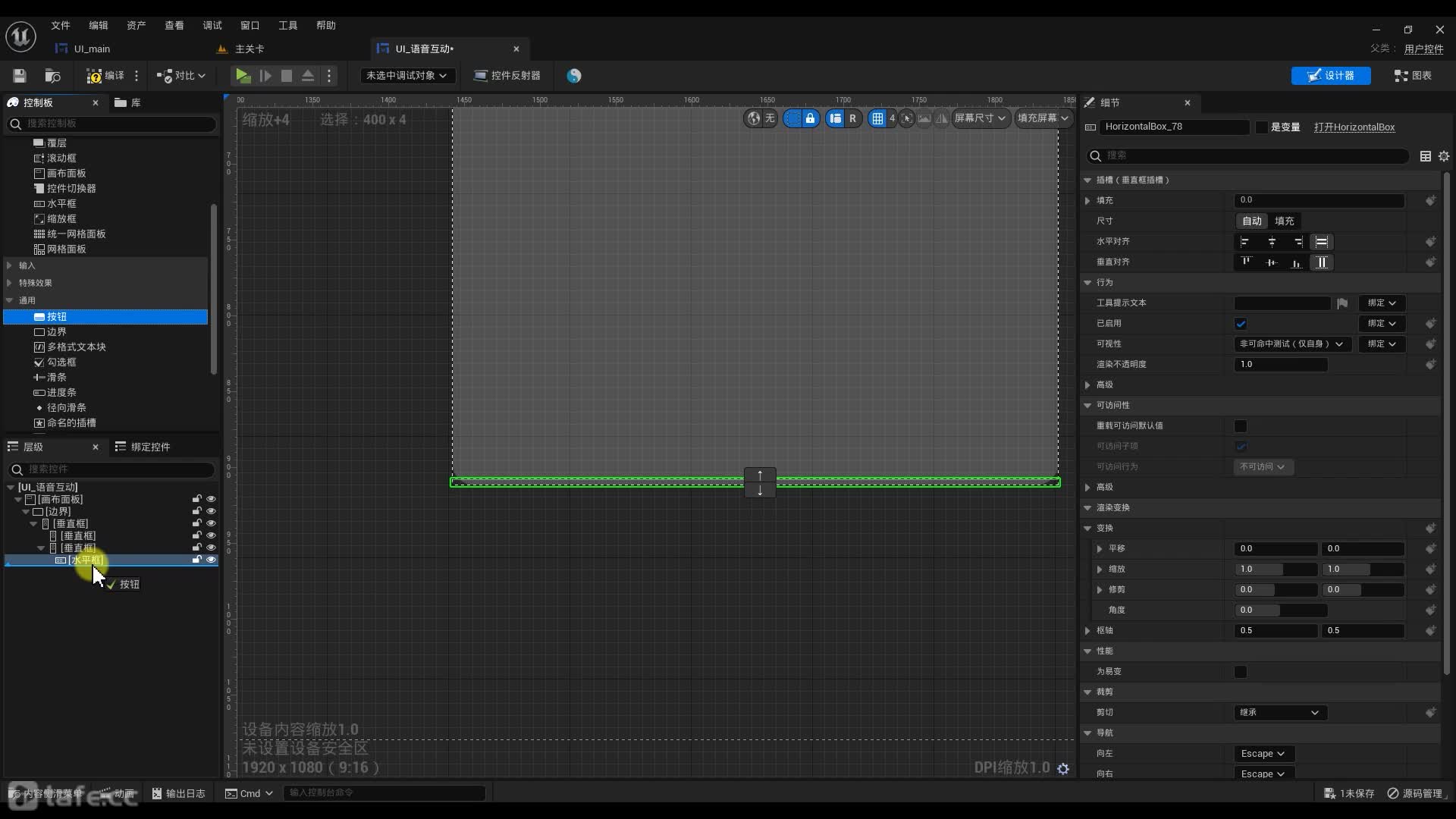
Task: Open browse-in-content-browser icon
Action: coord(52,75)
